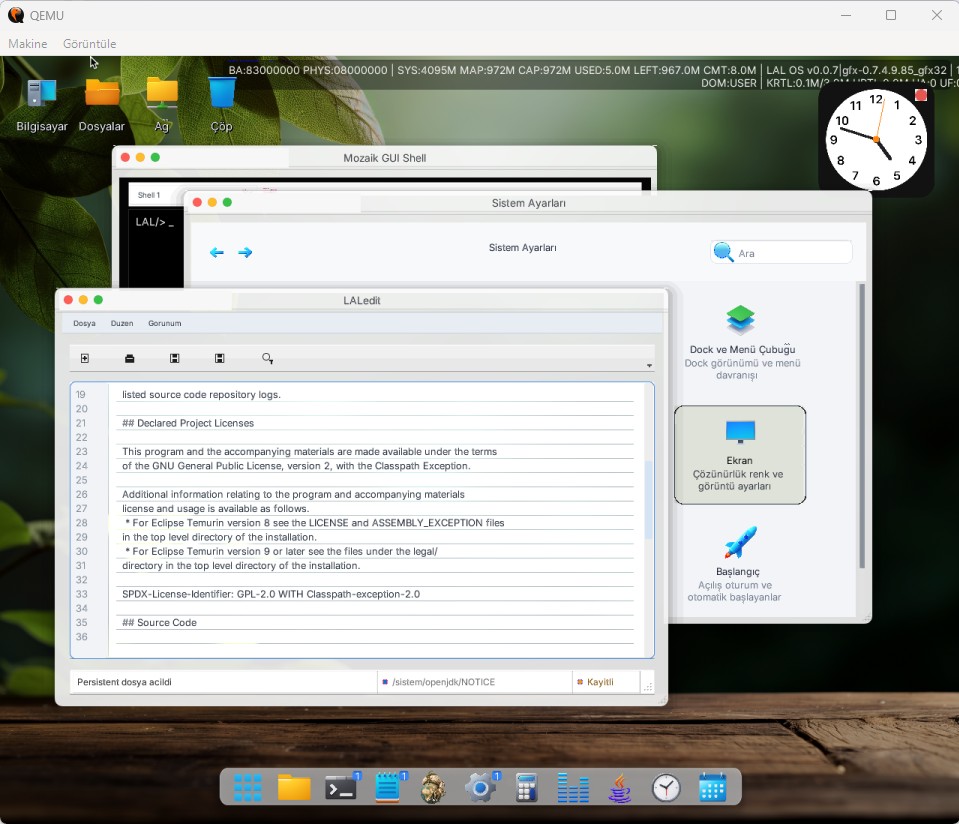The height and width of the screenshot is (824, 959).
Task: Click the line "## Source Code" in editor
Action: click(159, 622)
